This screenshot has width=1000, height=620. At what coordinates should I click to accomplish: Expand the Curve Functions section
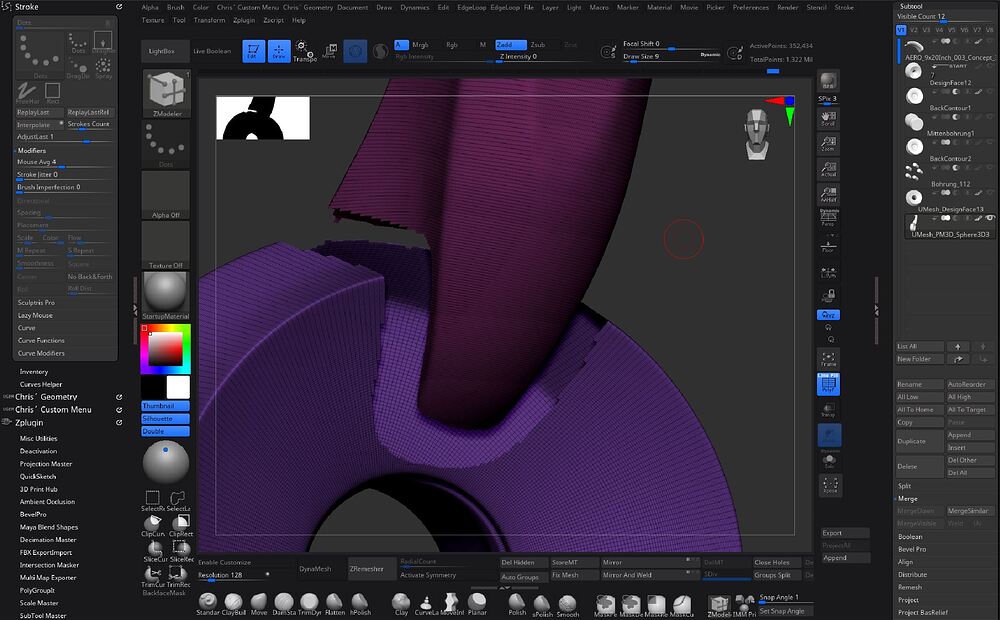(x=41, y=341)
